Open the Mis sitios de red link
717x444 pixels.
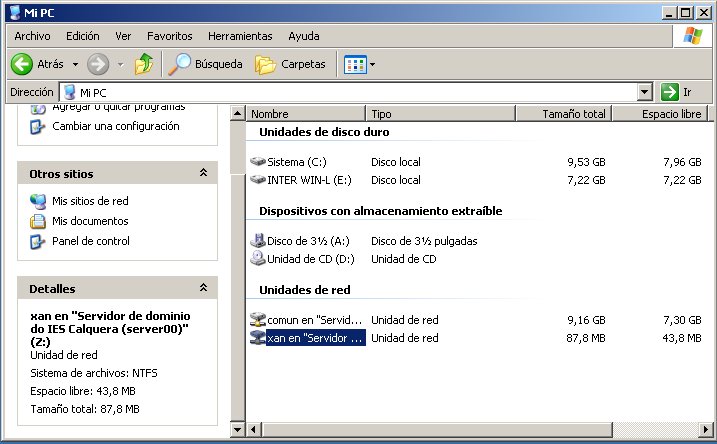pyautogui.click(x=90, y=201)
